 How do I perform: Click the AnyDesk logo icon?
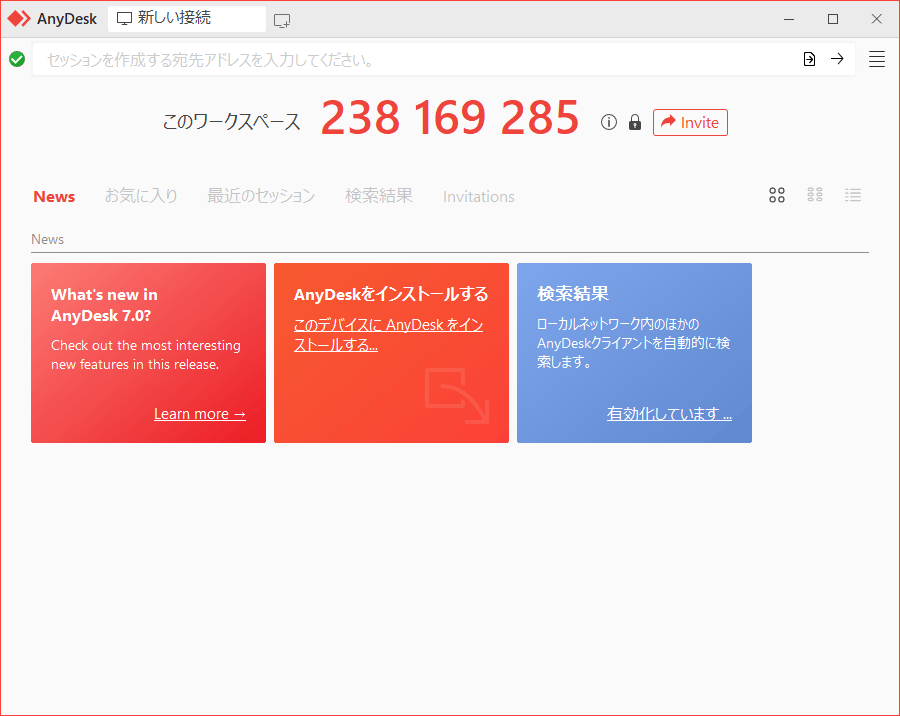click(x=19, y=19)
